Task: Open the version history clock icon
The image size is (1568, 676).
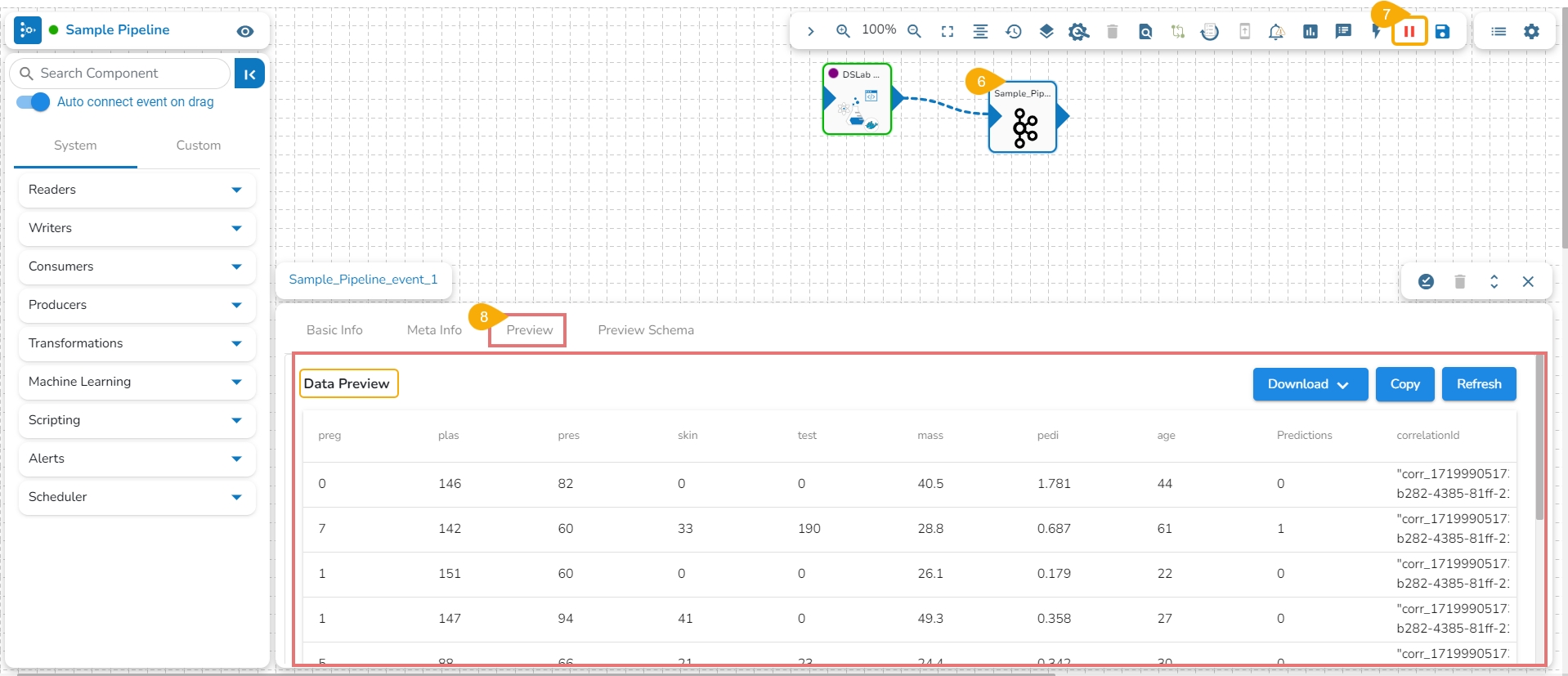Action: (x=1014, y=31)
